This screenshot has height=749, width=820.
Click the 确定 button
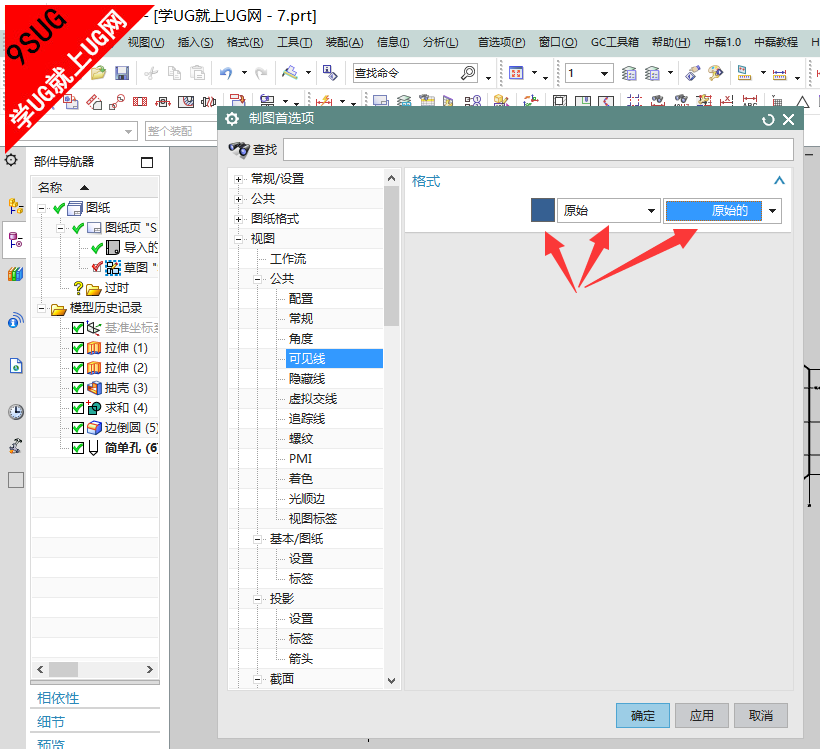click(x=643, y=716)
